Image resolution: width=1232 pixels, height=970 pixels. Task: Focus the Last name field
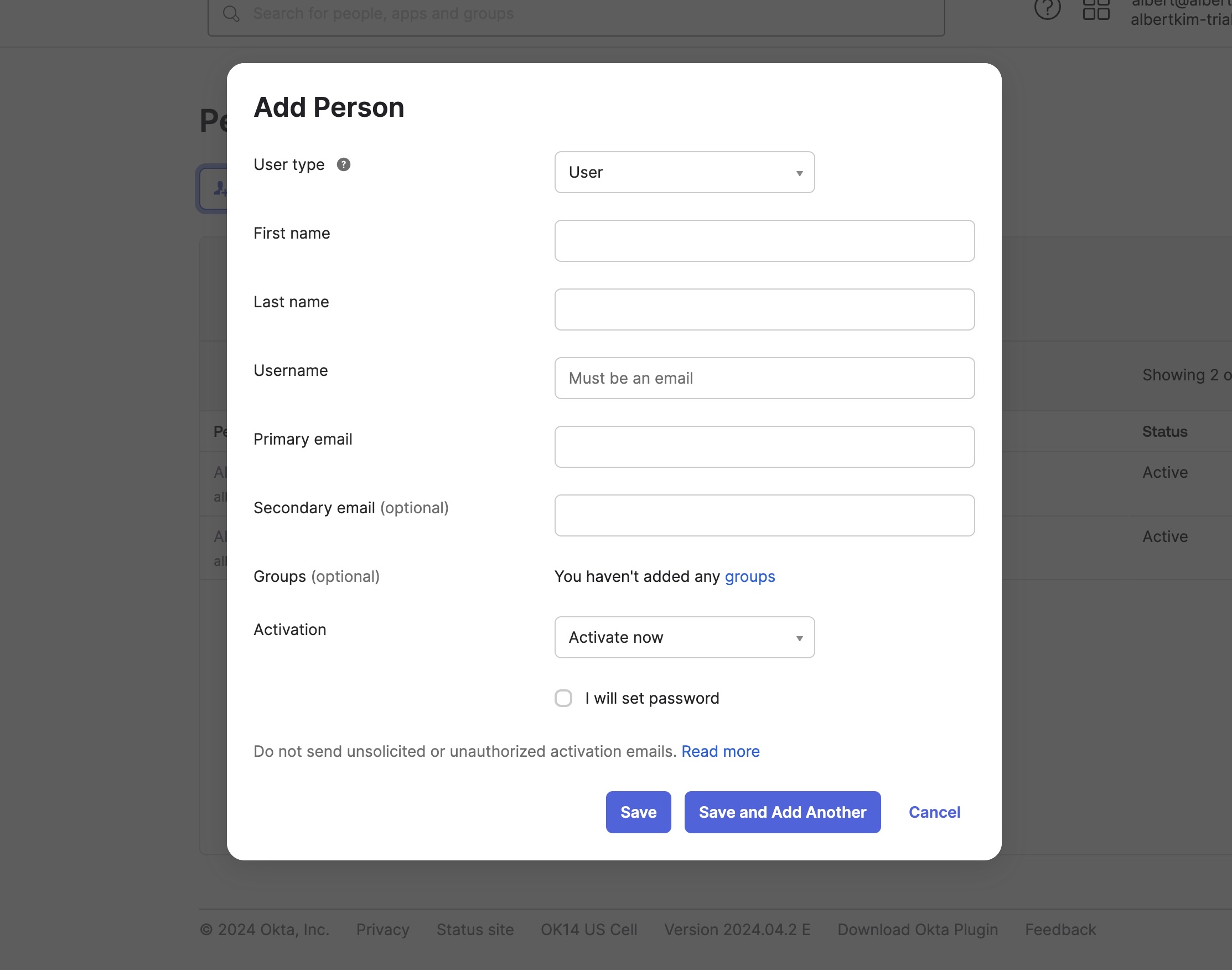[x=764, y=309]
